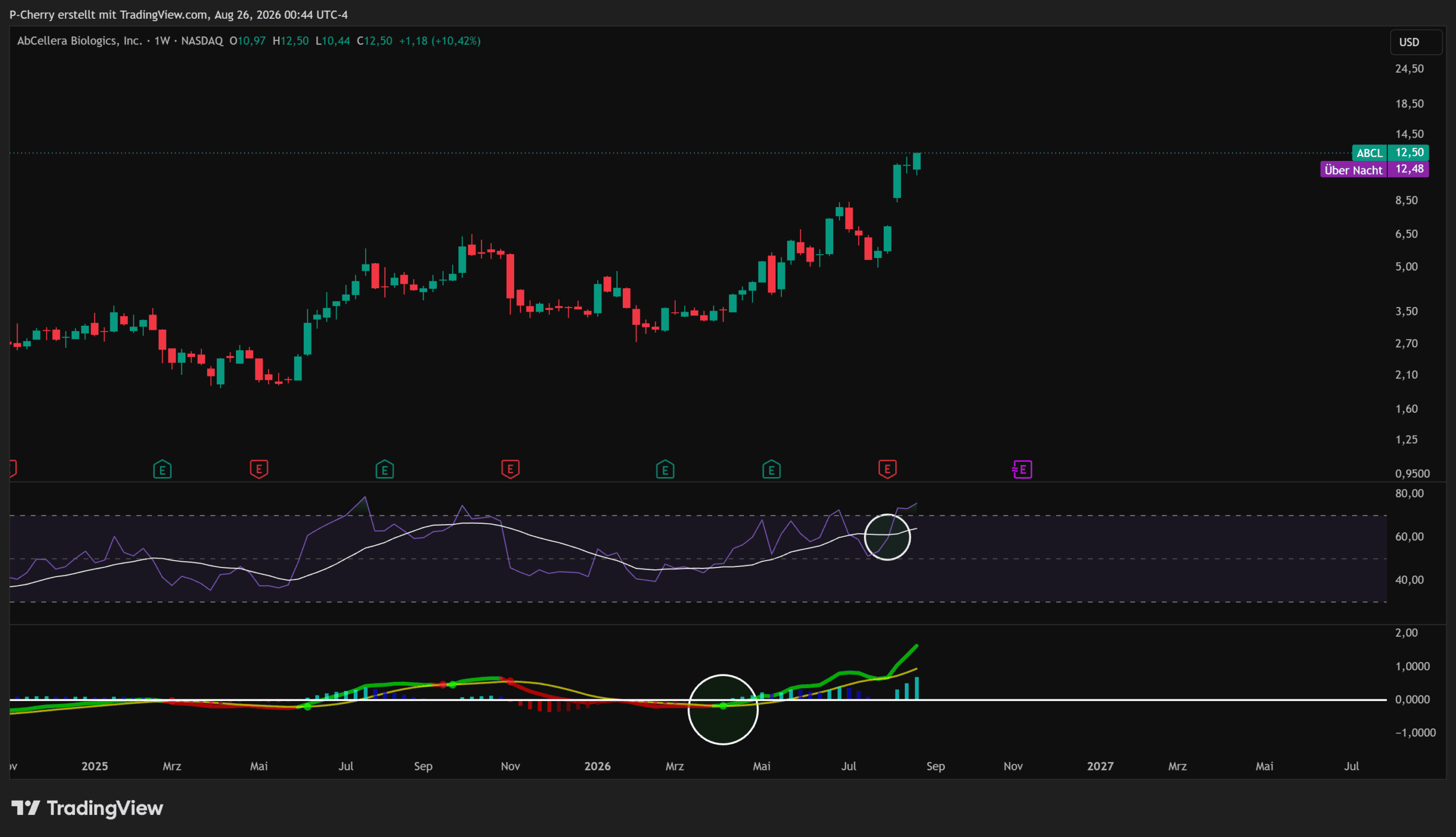Open the red earnings marker above Mai 2025
The image size is (1456, 837).
point(259,469)
